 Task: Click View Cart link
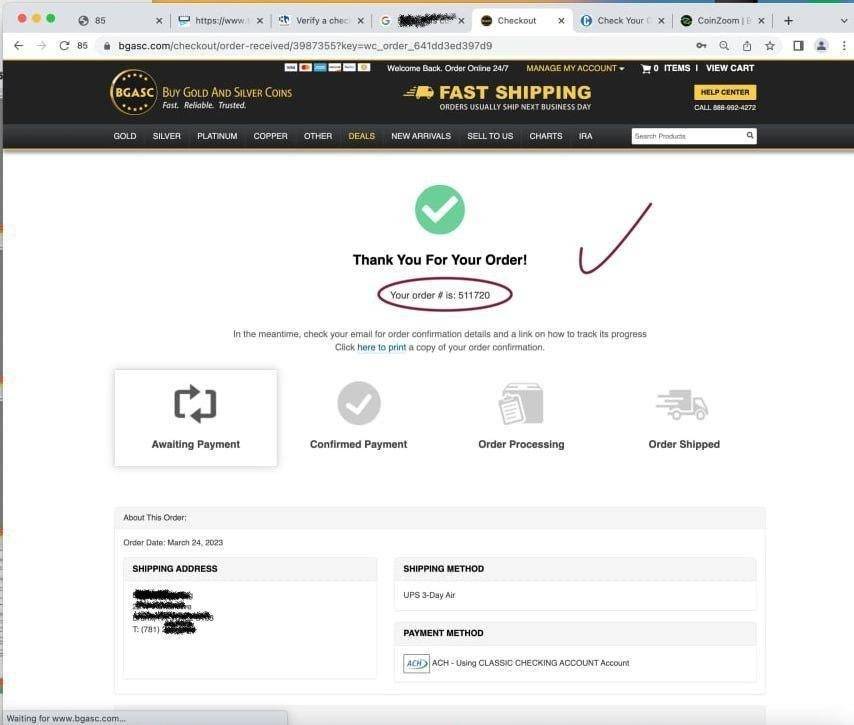click(x=730, y=68)
